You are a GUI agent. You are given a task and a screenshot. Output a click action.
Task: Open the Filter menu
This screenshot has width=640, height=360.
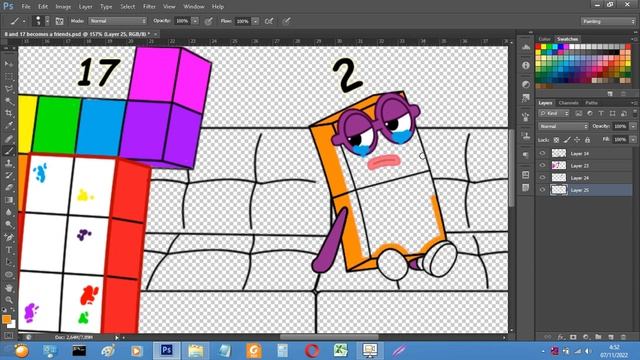tap(149, 7)
